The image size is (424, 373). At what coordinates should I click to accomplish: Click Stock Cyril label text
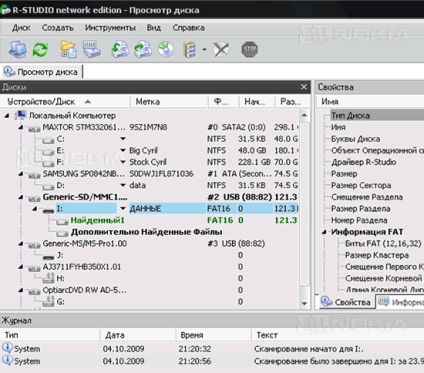point(148,162)
